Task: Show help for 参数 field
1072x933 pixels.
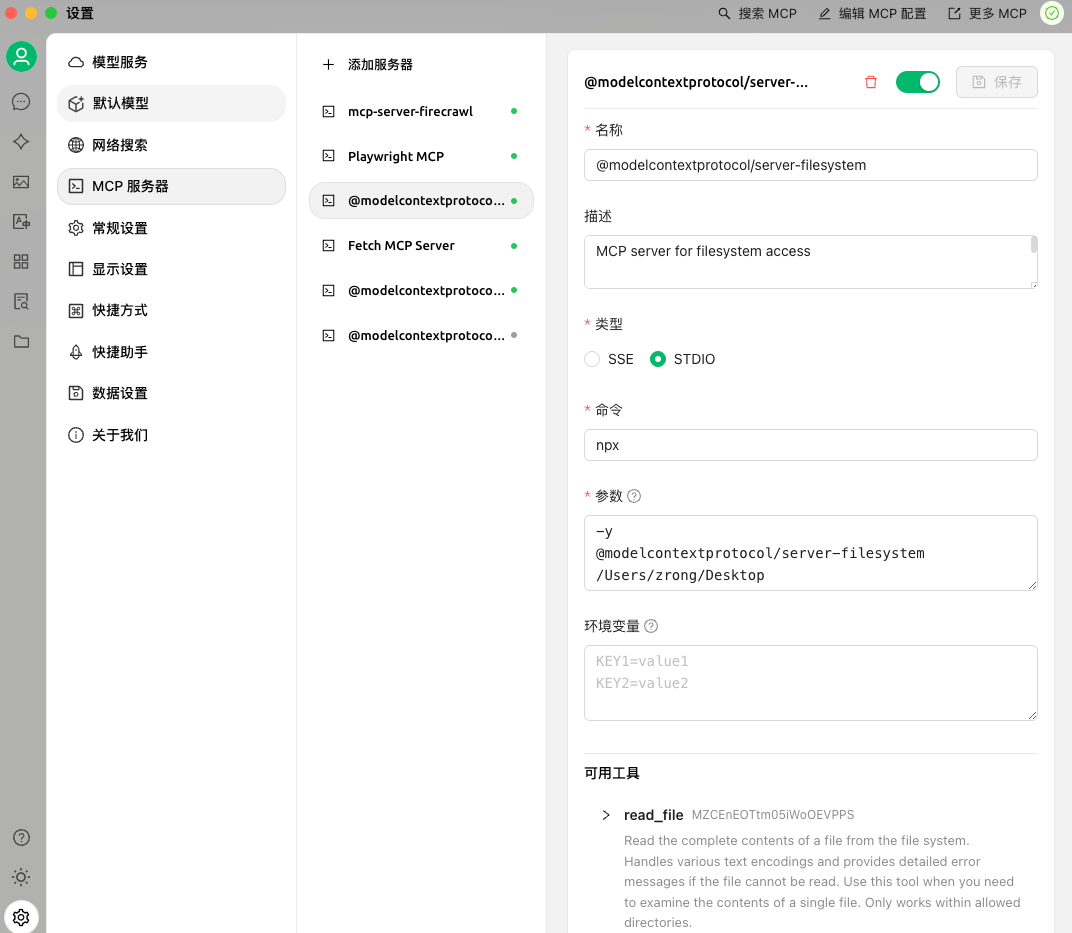Action: 634,496
